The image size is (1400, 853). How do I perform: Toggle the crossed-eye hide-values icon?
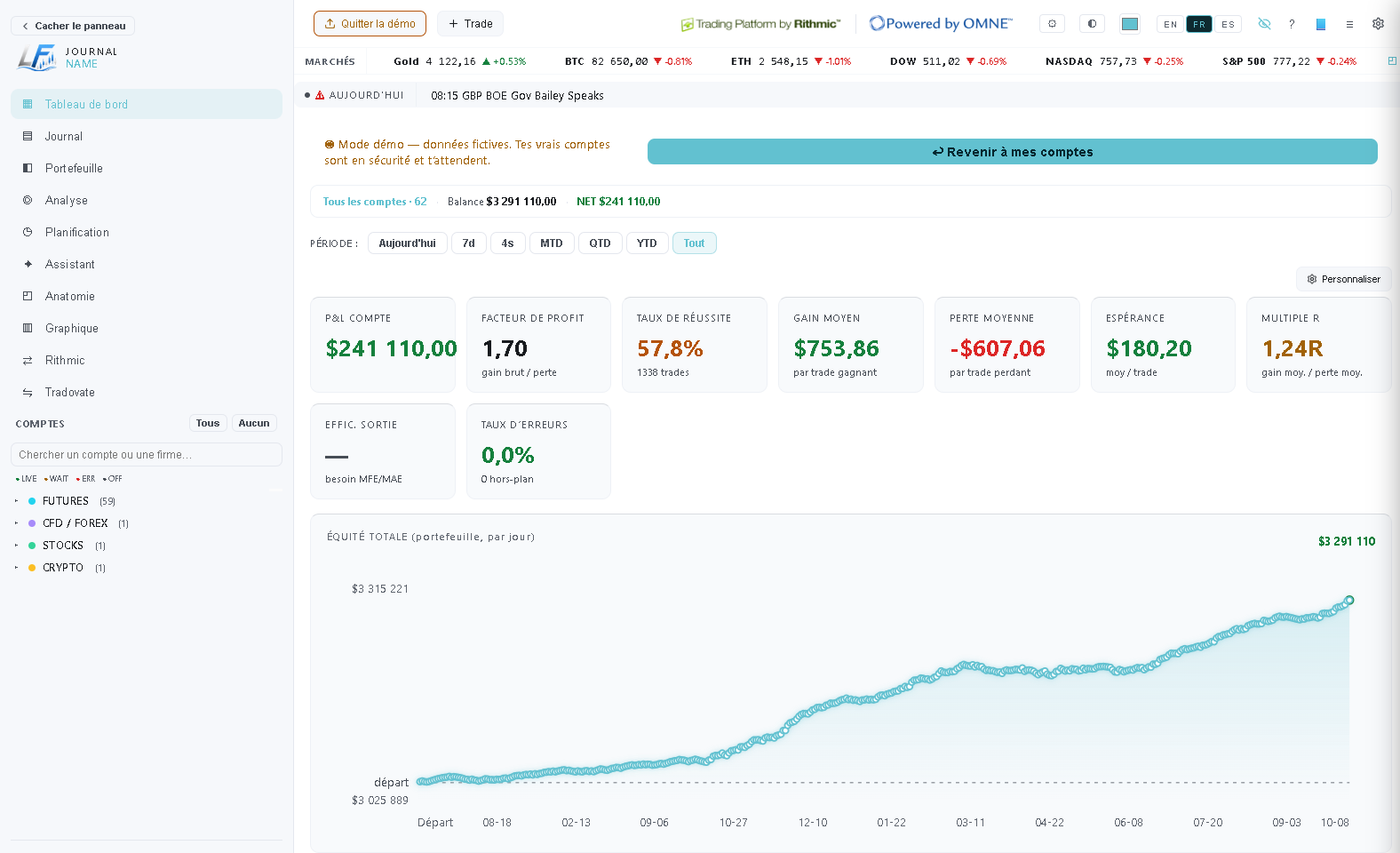(x=1264, y=24)
